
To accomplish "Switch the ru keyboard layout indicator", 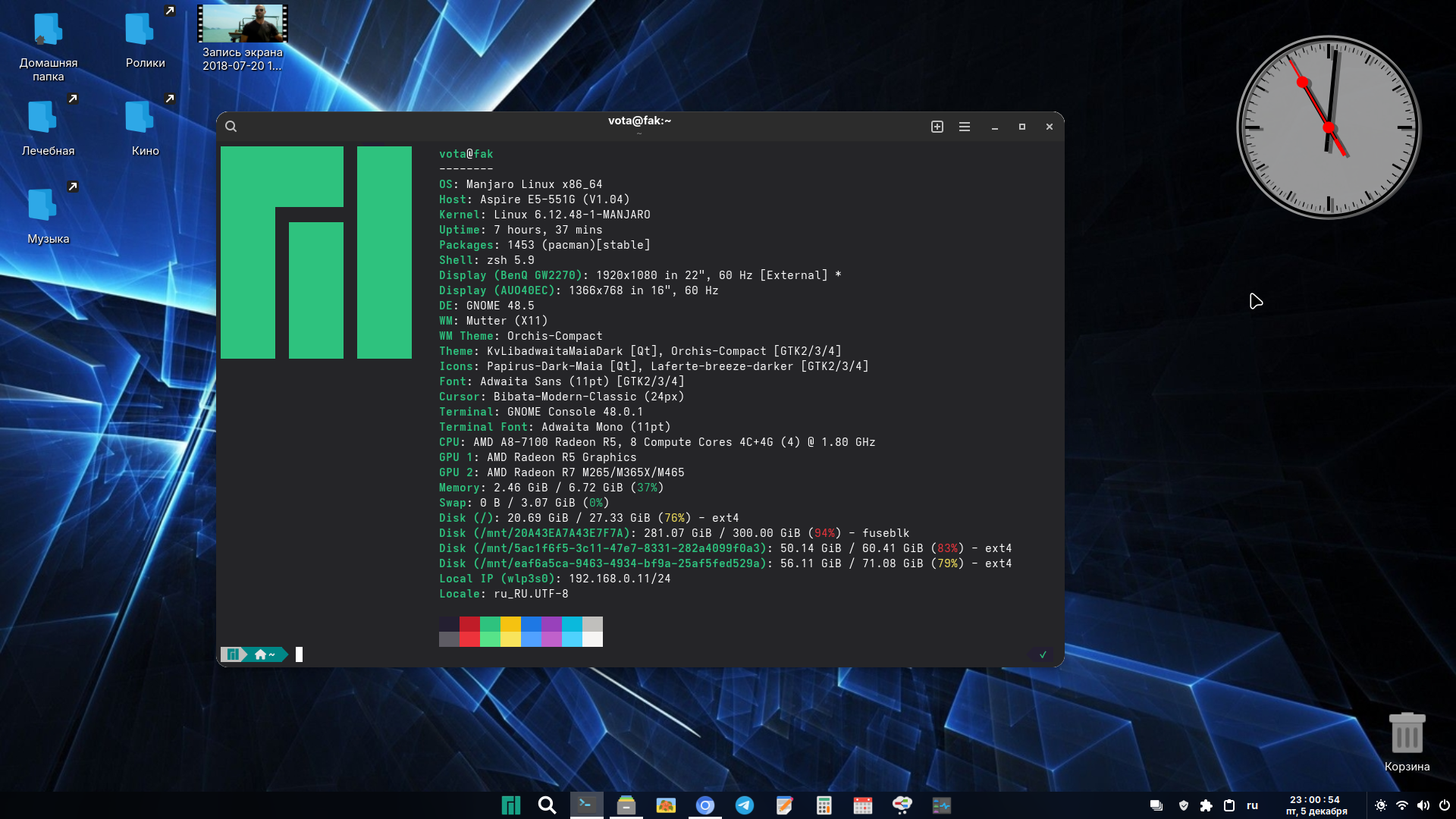I will point(1253,805).
